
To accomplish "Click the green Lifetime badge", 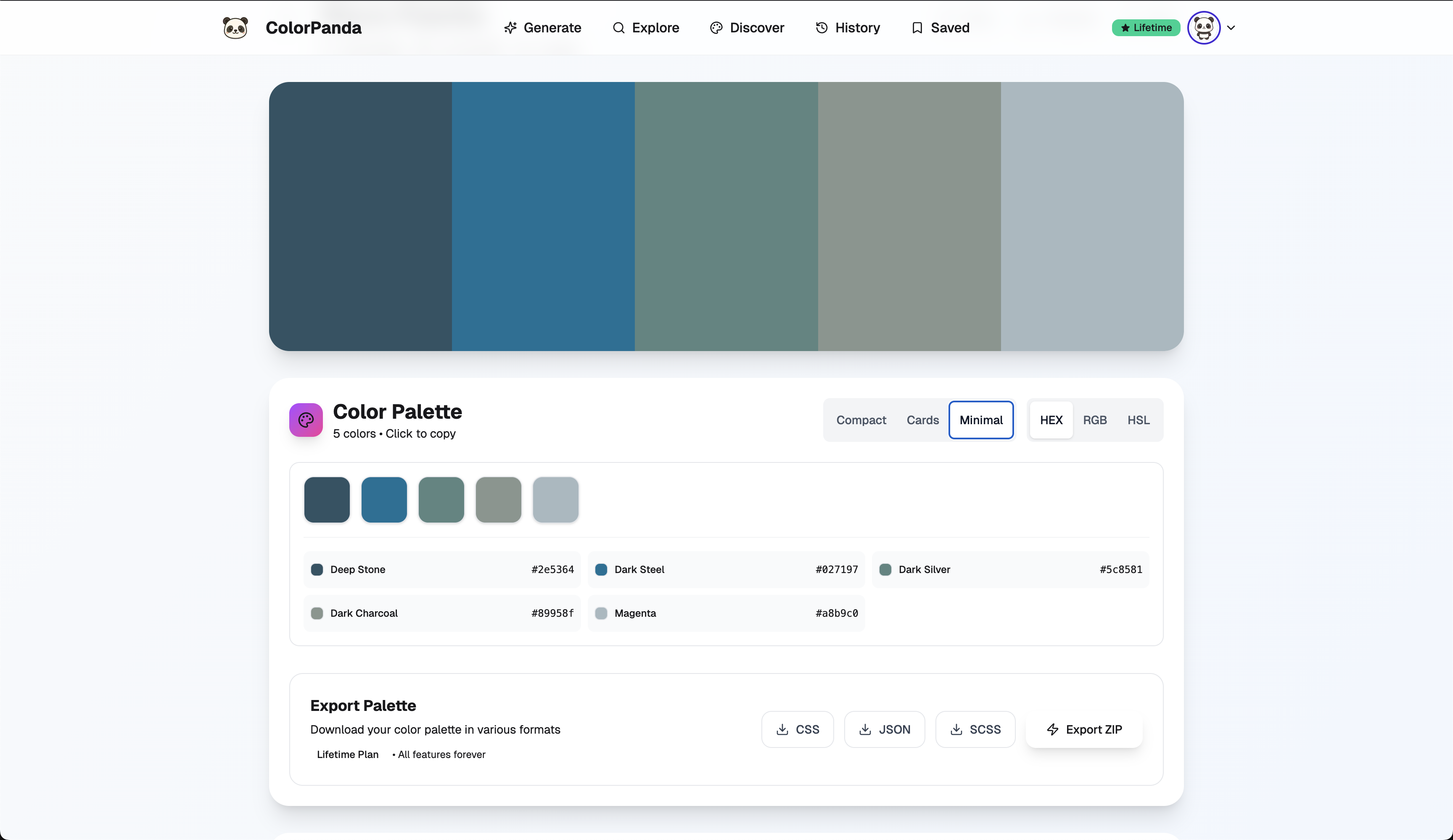I will (x=1145, y=27).
